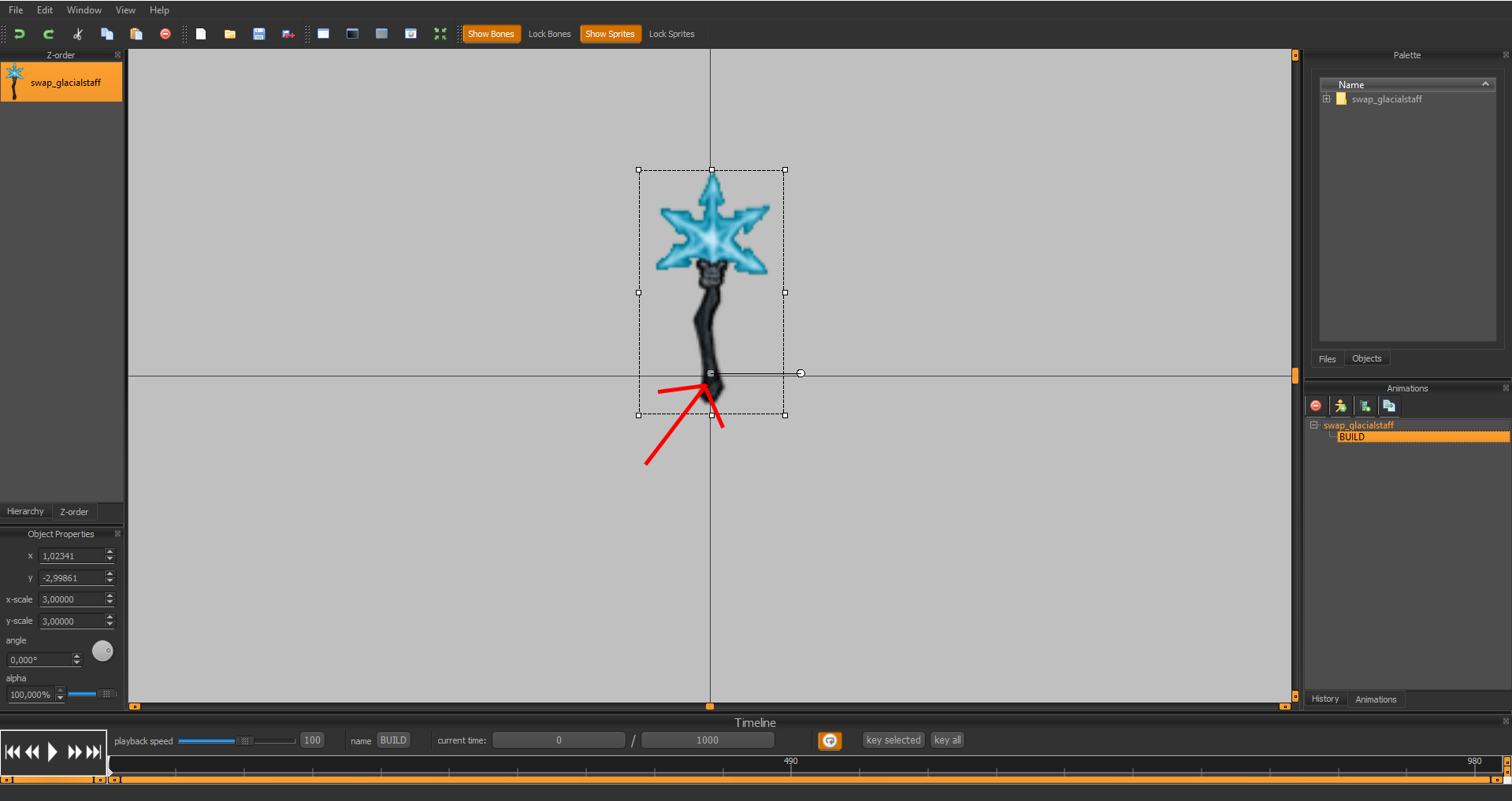
Task: Toggle the orange loop playback button
Action: point(830,740)
